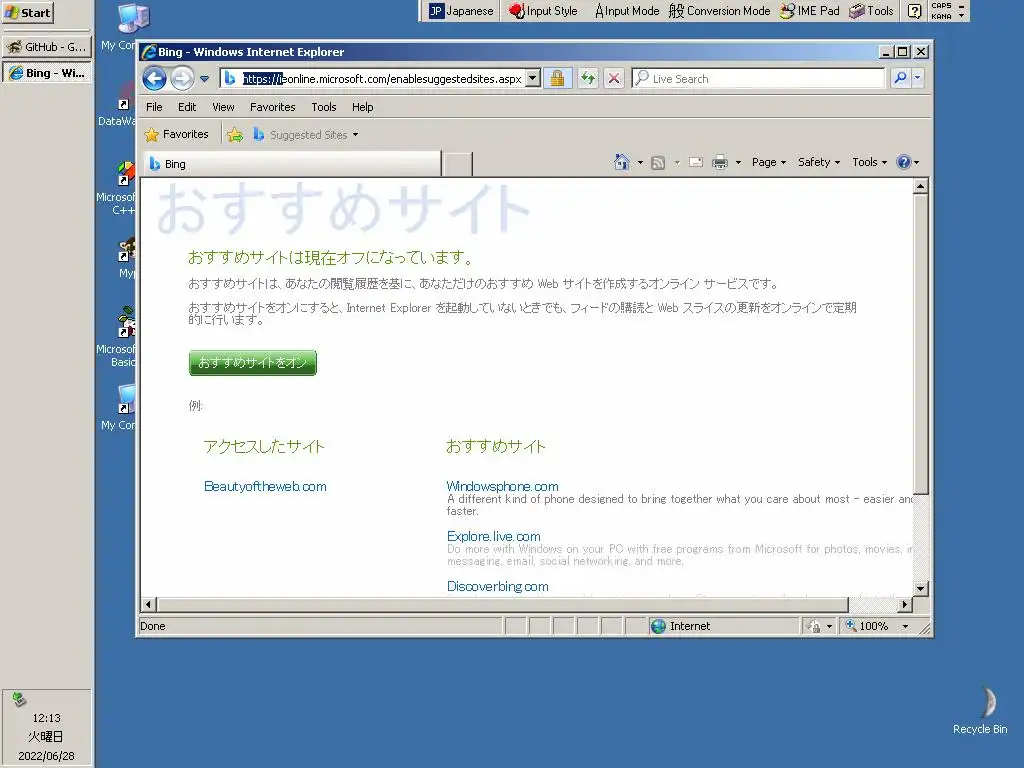Select the Bing taskbar window button

coord(46,73)
